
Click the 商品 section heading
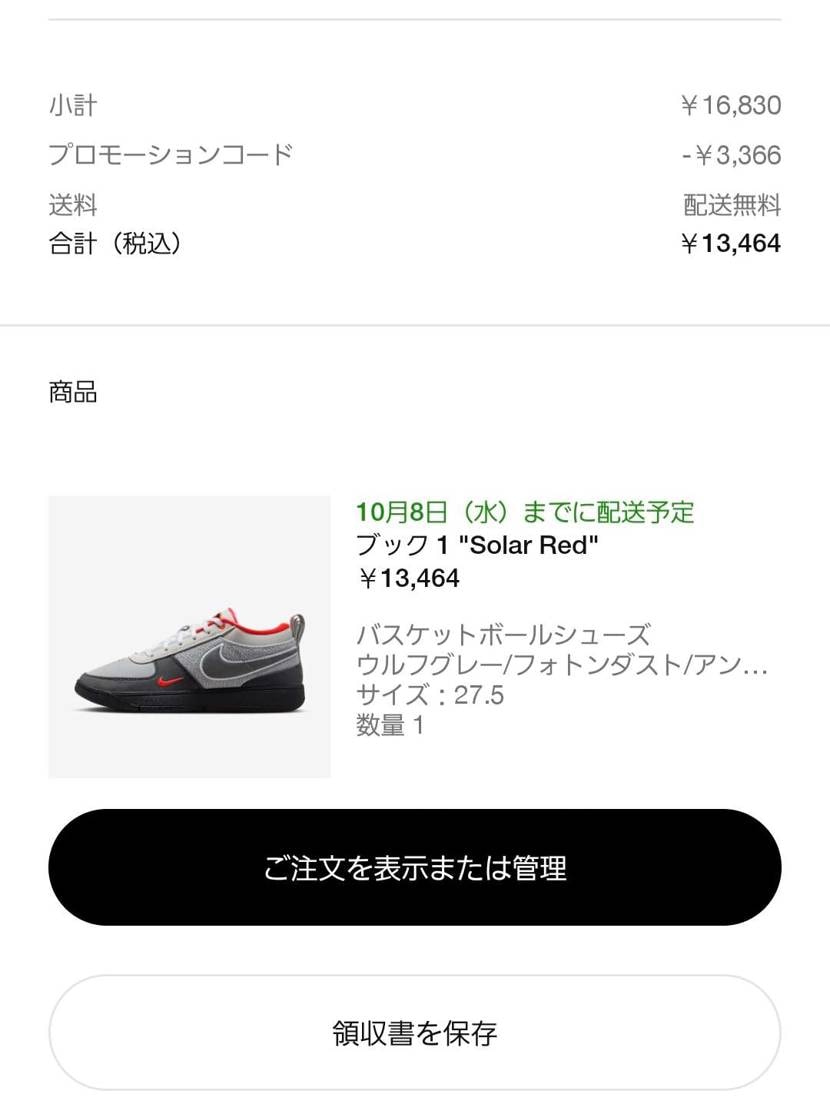coord(73,392)
